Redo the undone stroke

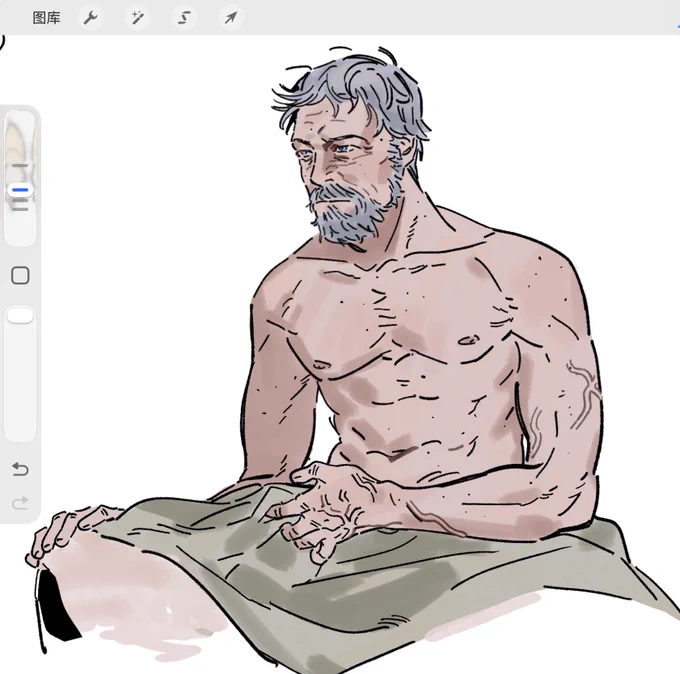click(20, 503)
